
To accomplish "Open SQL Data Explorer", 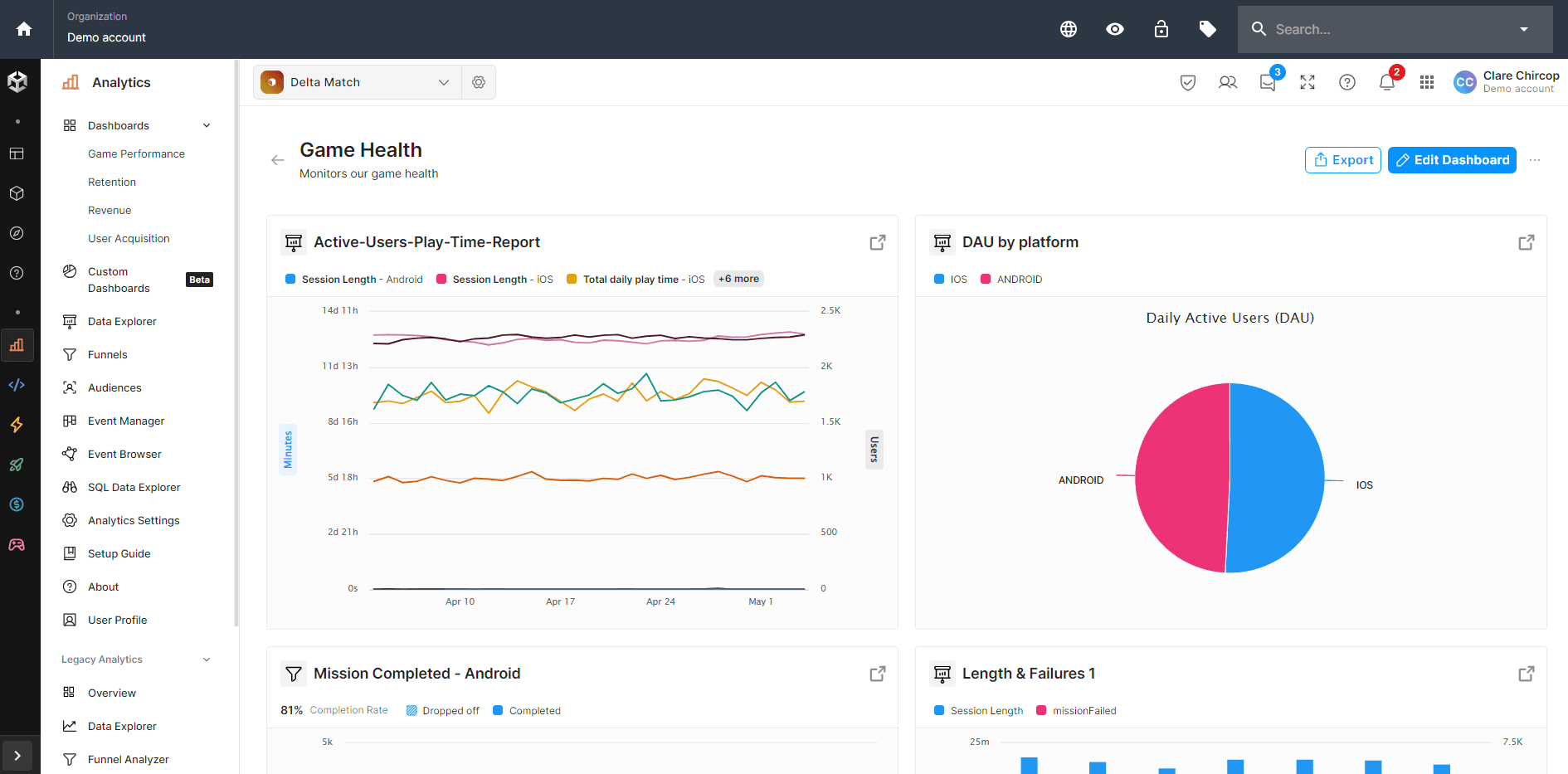I will tap(133, 487).
